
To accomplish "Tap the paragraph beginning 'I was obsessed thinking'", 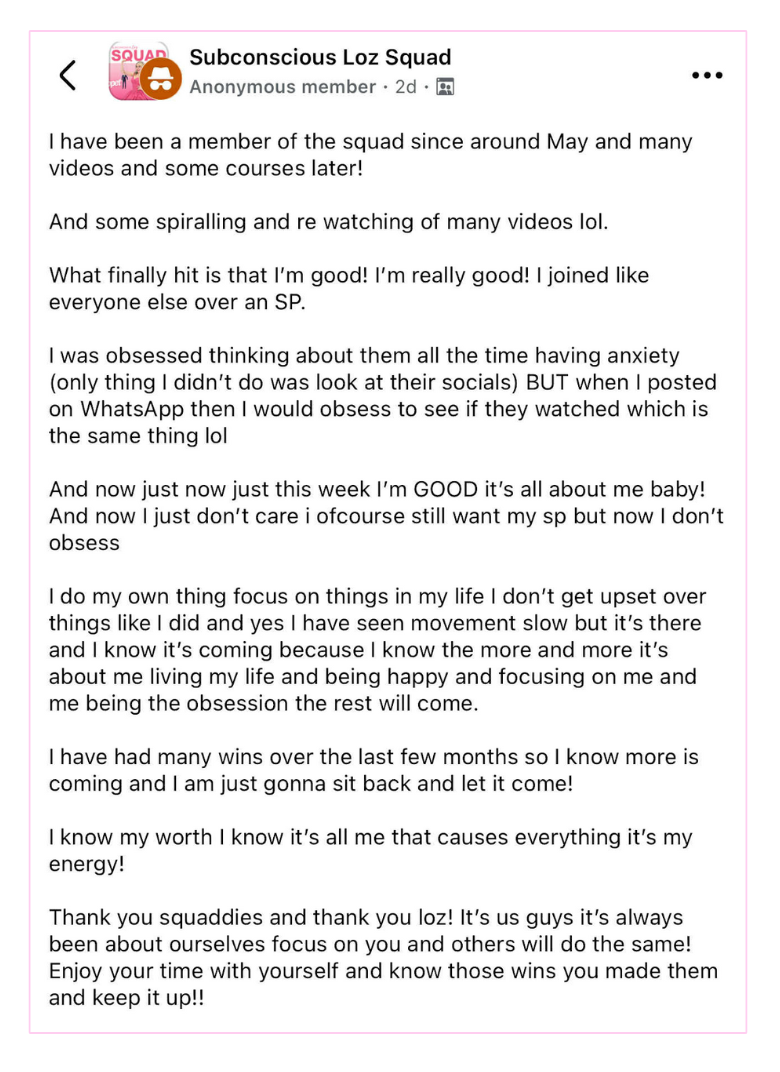I will pyautogui.click(x=383, y=395).
